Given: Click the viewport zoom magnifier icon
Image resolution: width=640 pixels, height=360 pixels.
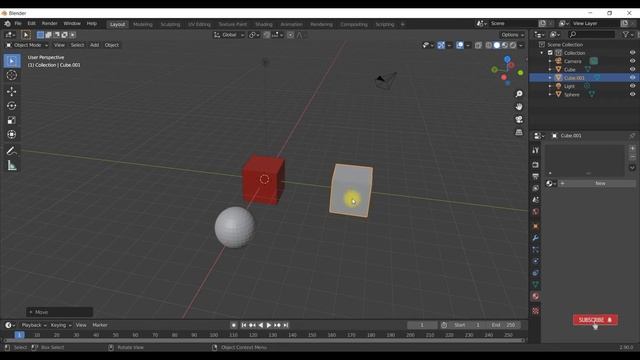Looking at the screenshot, I should coord(519,94).
